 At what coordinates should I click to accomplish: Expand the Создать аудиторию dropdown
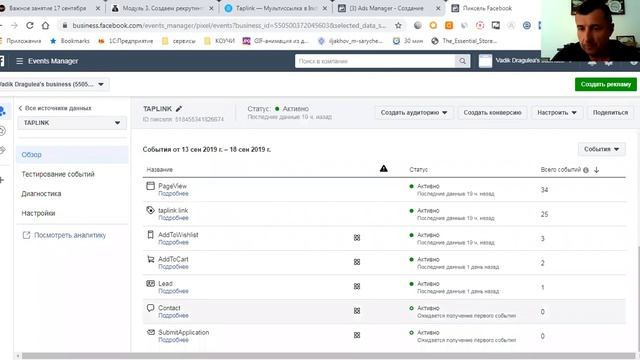coord(414,113)
